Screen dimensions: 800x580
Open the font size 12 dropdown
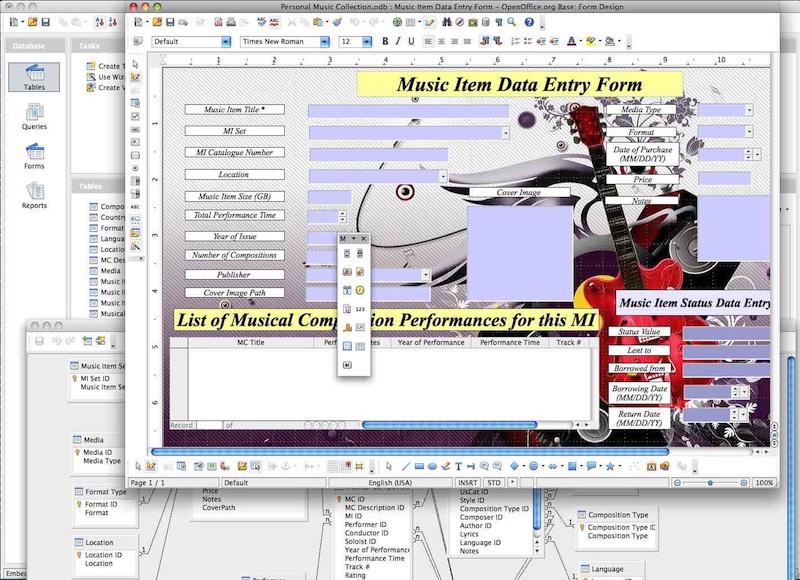373,42
